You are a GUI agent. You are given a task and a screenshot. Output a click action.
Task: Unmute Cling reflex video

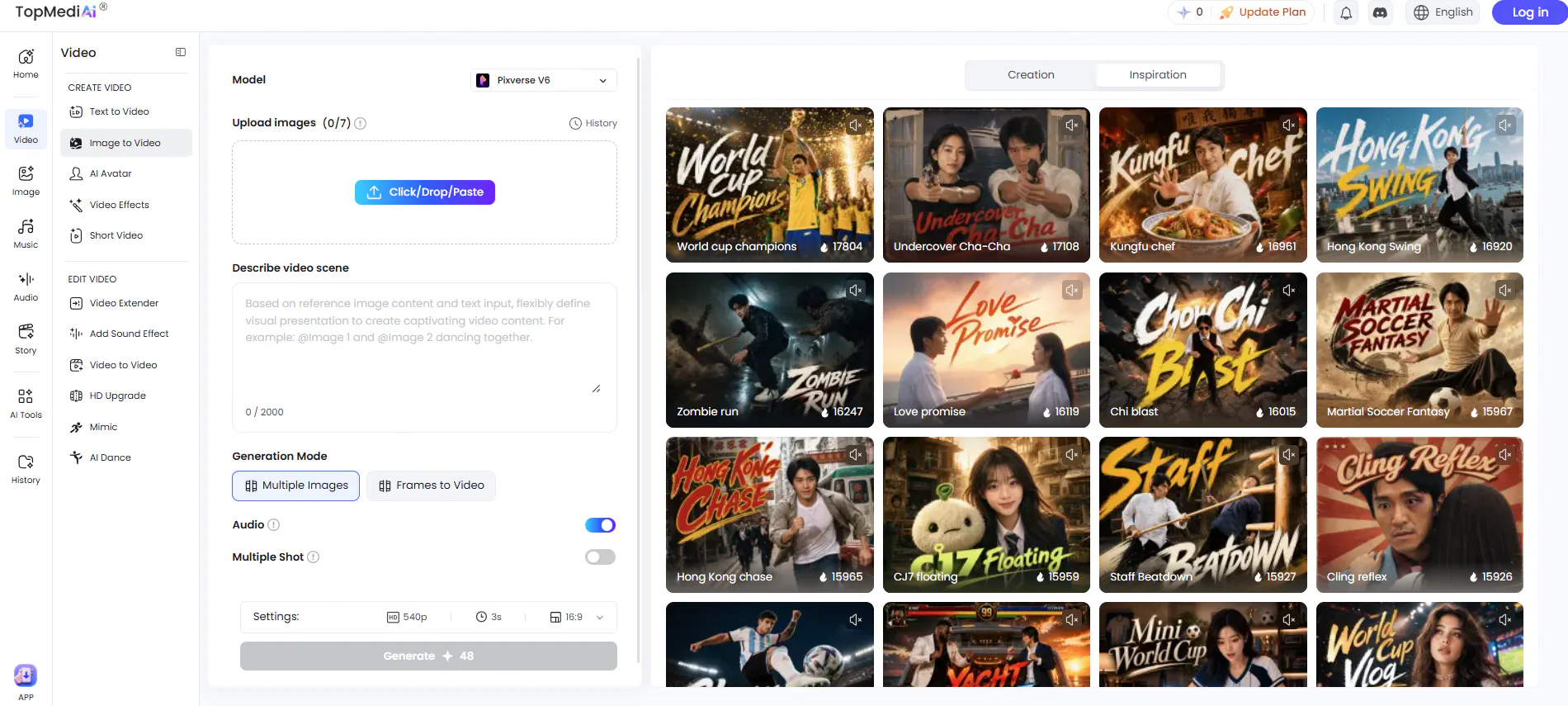click(x=1505, y=455)
